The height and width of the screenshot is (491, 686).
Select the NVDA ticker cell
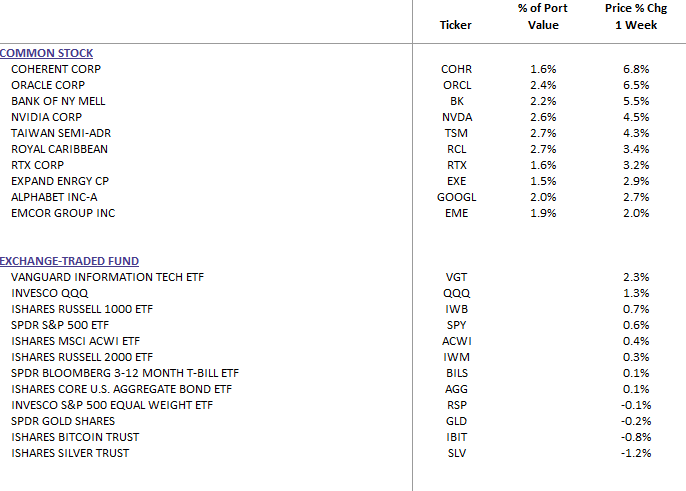point(457,117)
